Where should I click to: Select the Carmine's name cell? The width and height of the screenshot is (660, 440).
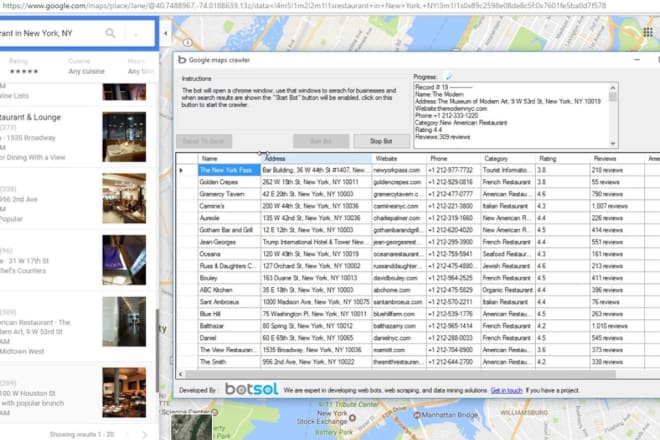point(229,206)
